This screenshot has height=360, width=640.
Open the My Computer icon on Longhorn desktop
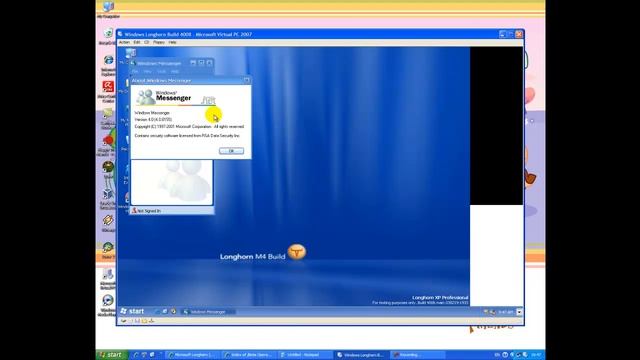pos(131,53)
